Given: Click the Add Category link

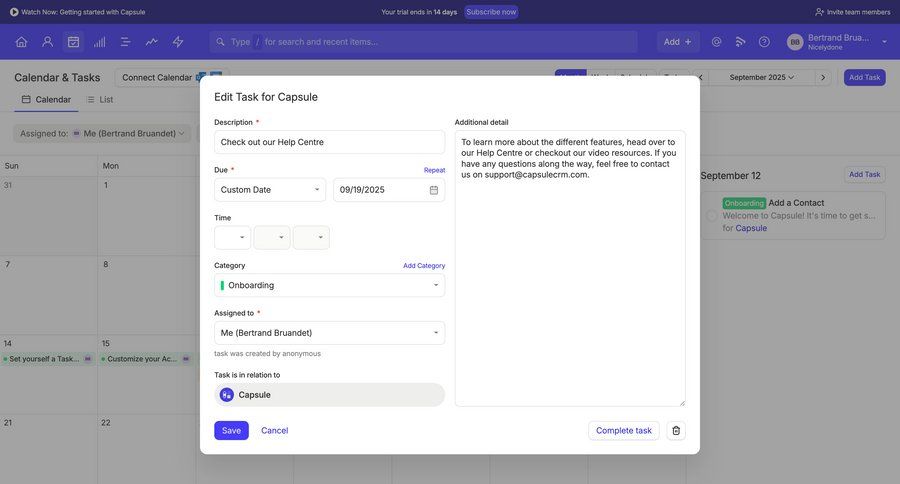Looking at the screenshot, I should pyautogui.click(x=424, y=266).
